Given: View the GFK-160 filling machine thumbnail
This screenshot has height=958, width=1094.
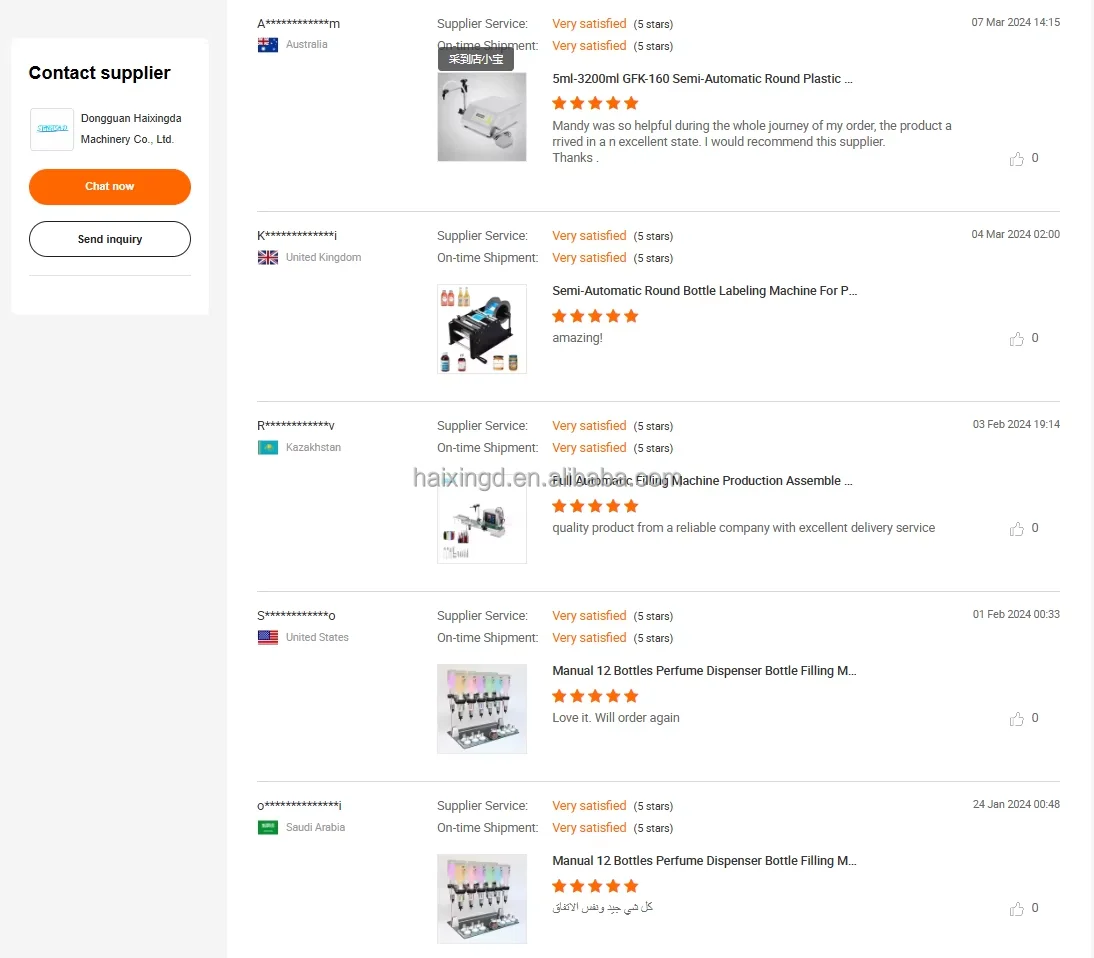Looking at the screenshot, I should pyautogui.click(x=482, y=117).
